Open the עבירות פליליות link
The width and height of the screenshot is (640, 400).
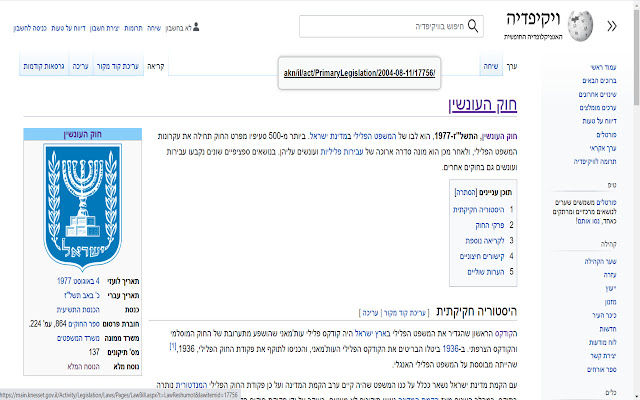coord(342,151)
